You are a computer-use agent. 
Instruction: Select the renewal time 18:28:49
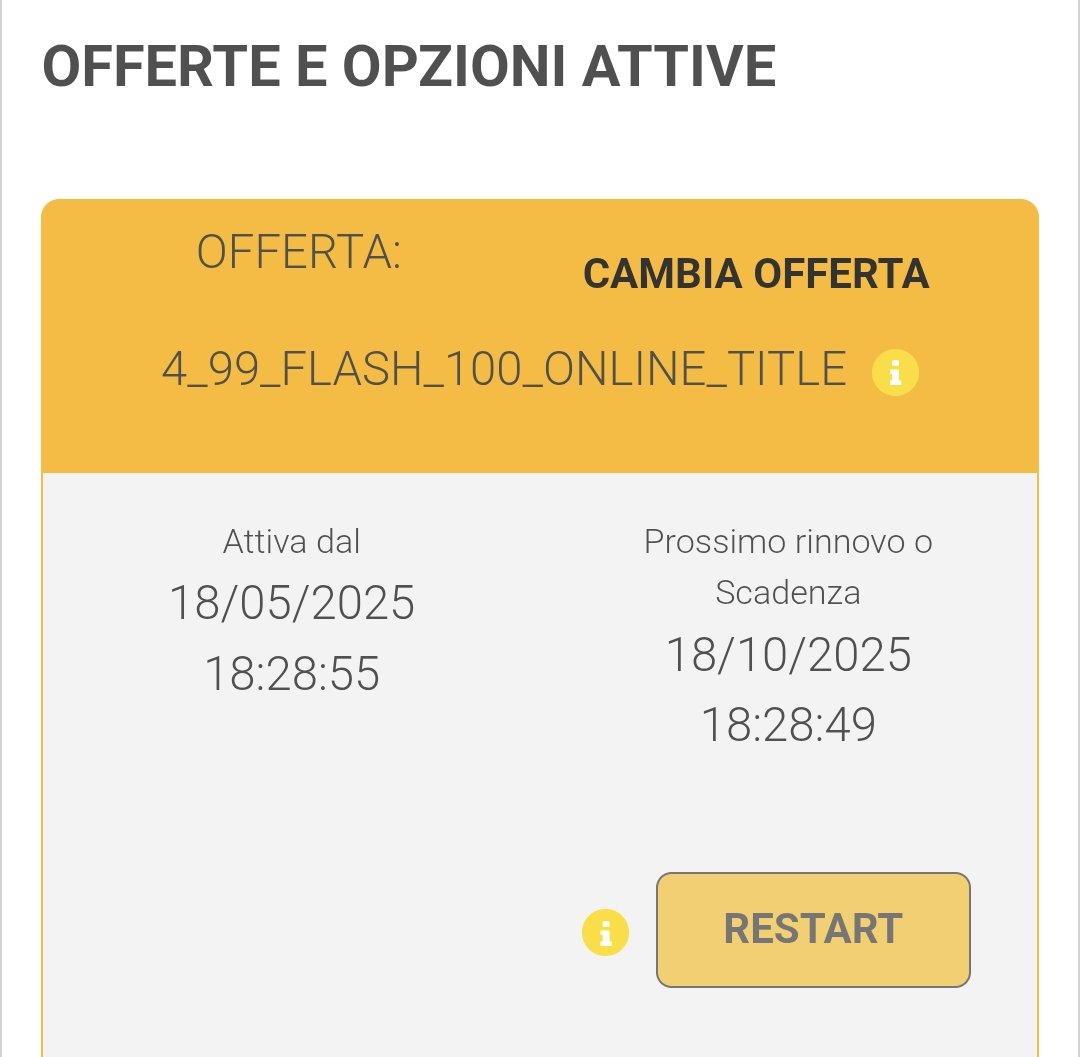click(788, 724)
